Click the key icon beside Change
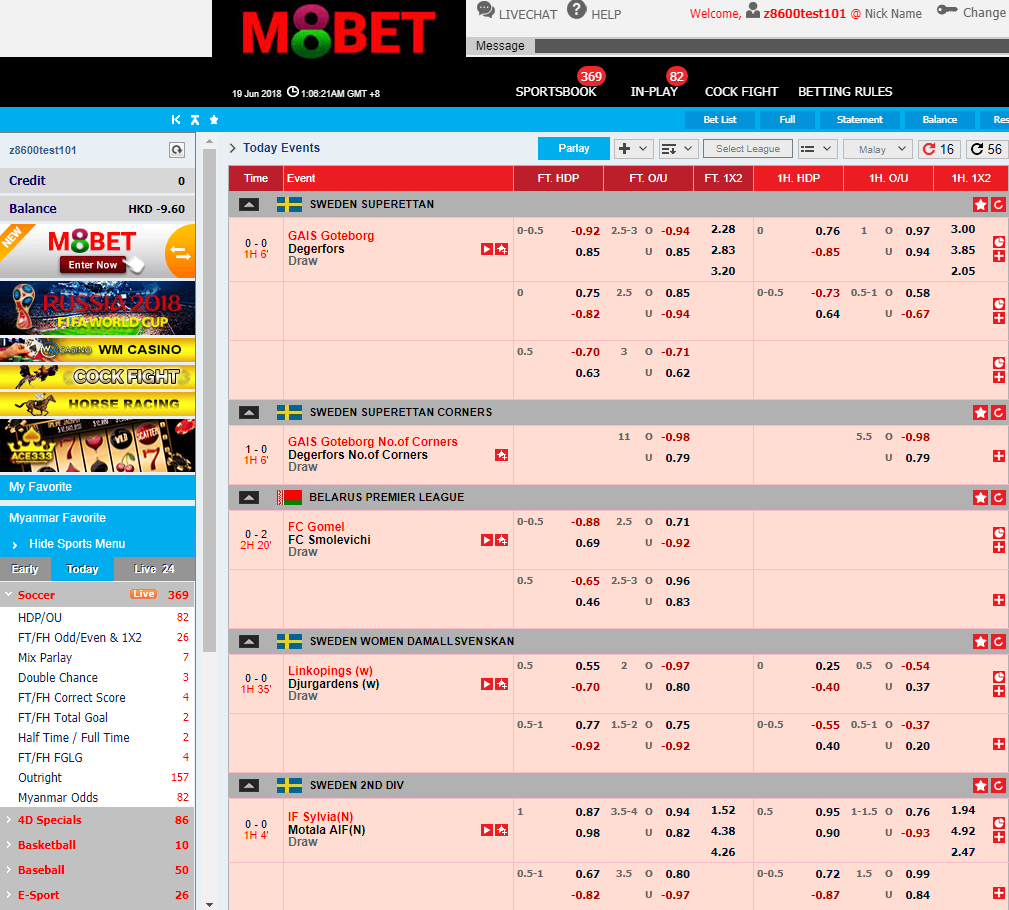 click(947, 10)
